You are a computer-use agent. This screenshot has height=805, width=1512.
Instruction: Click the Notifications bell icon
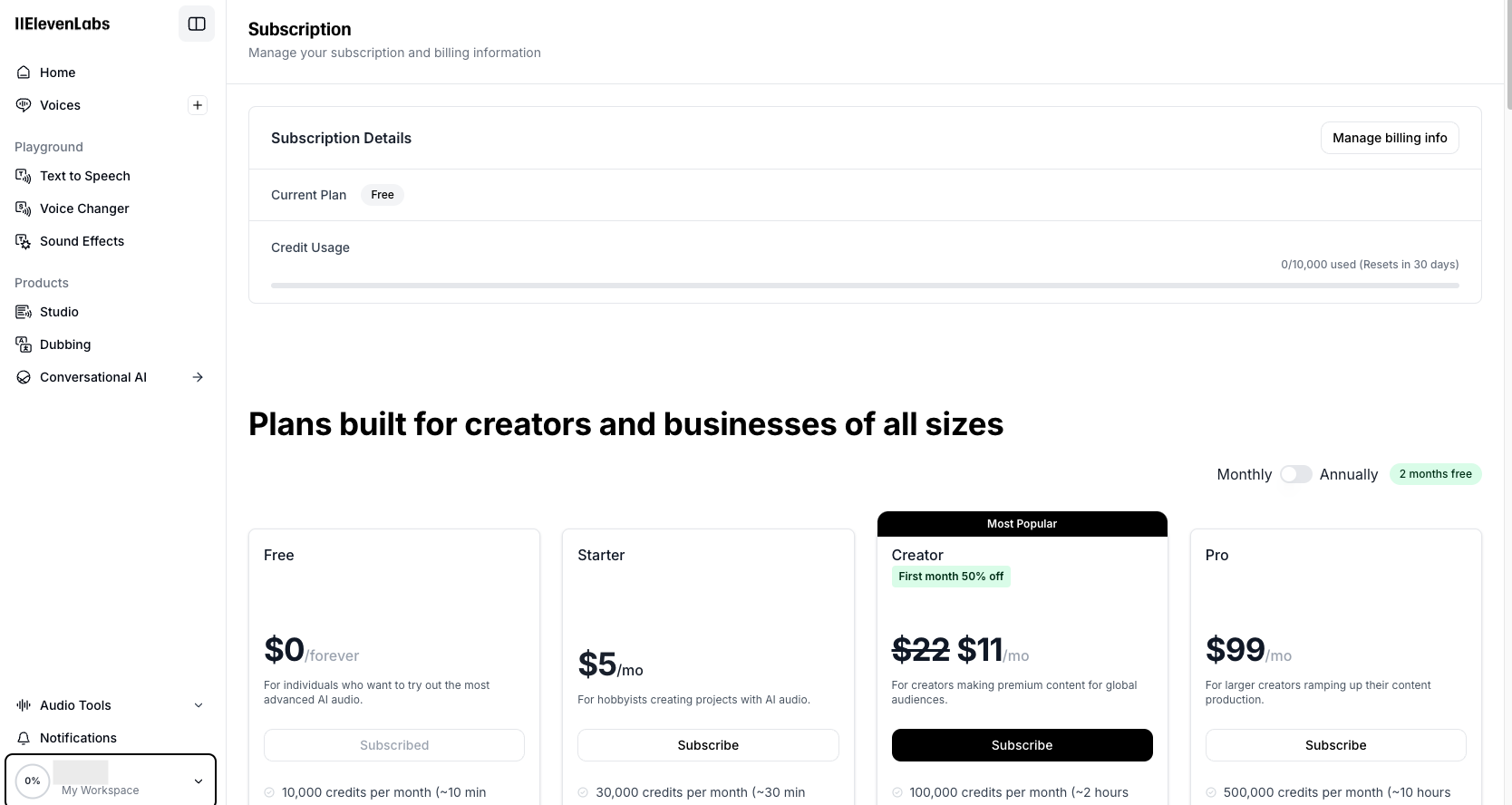point(24,738)
